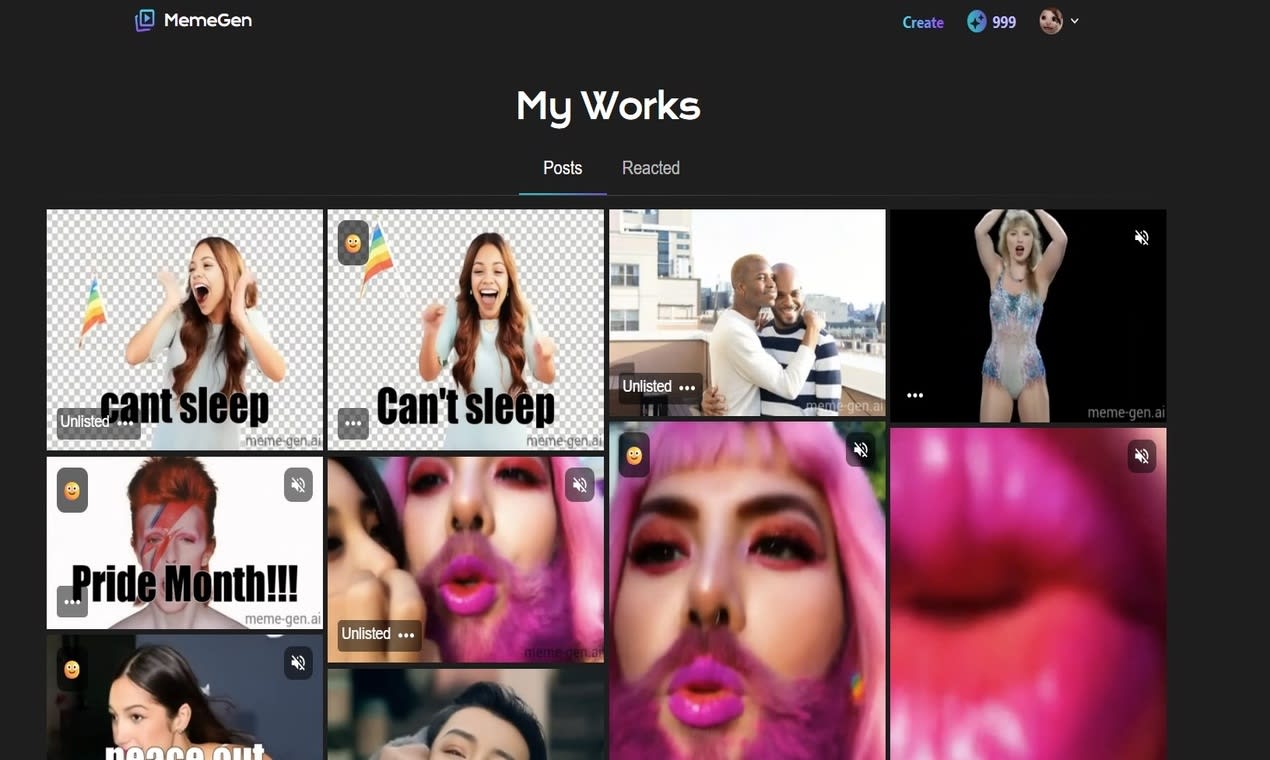
Task: Click Unlisted label on two men photo
Action: [647, 386]
